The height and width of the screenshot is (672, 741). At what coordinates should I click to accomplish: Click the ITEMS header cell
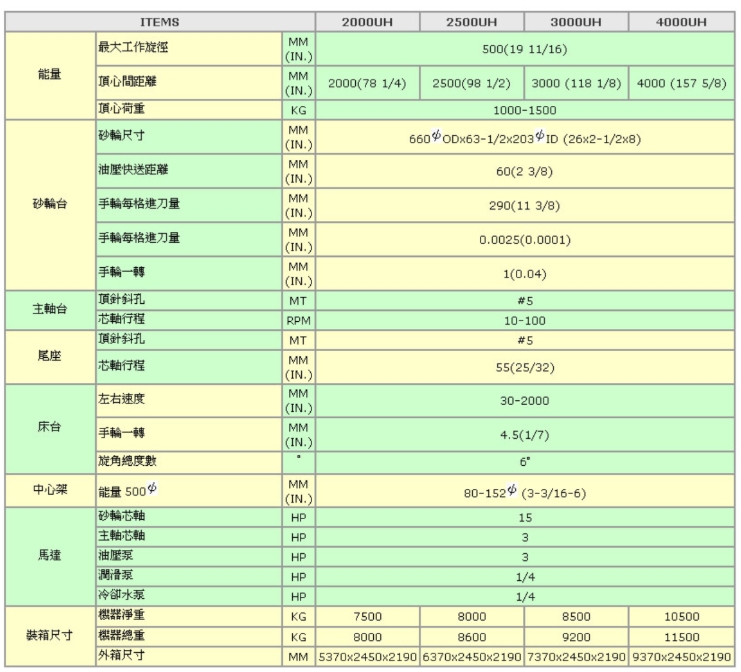[160, 22]
